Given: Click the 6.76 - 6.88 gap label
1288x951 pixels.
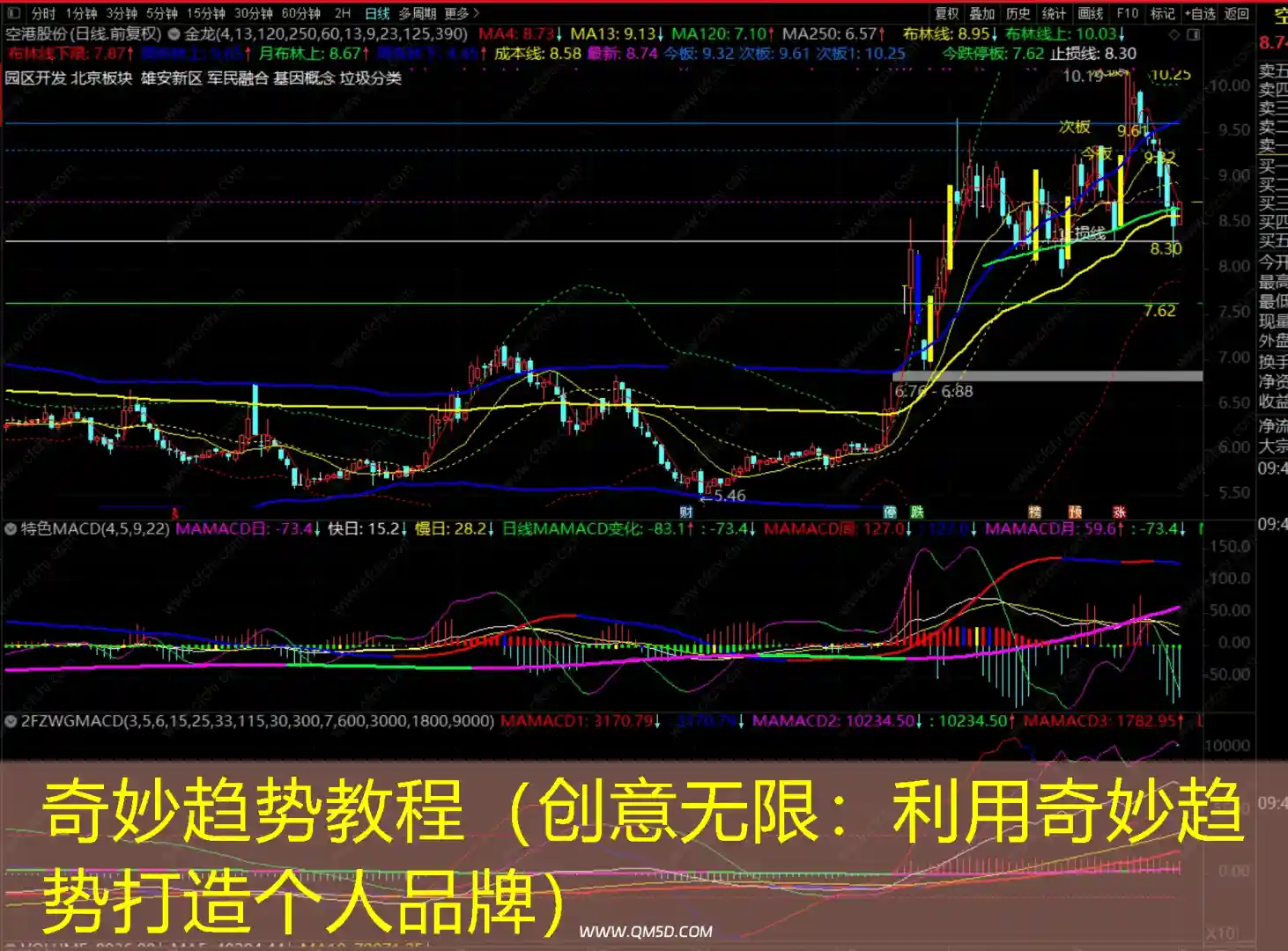Looking at the screenshot, I should pyautogui.click(x=934, y=391).
